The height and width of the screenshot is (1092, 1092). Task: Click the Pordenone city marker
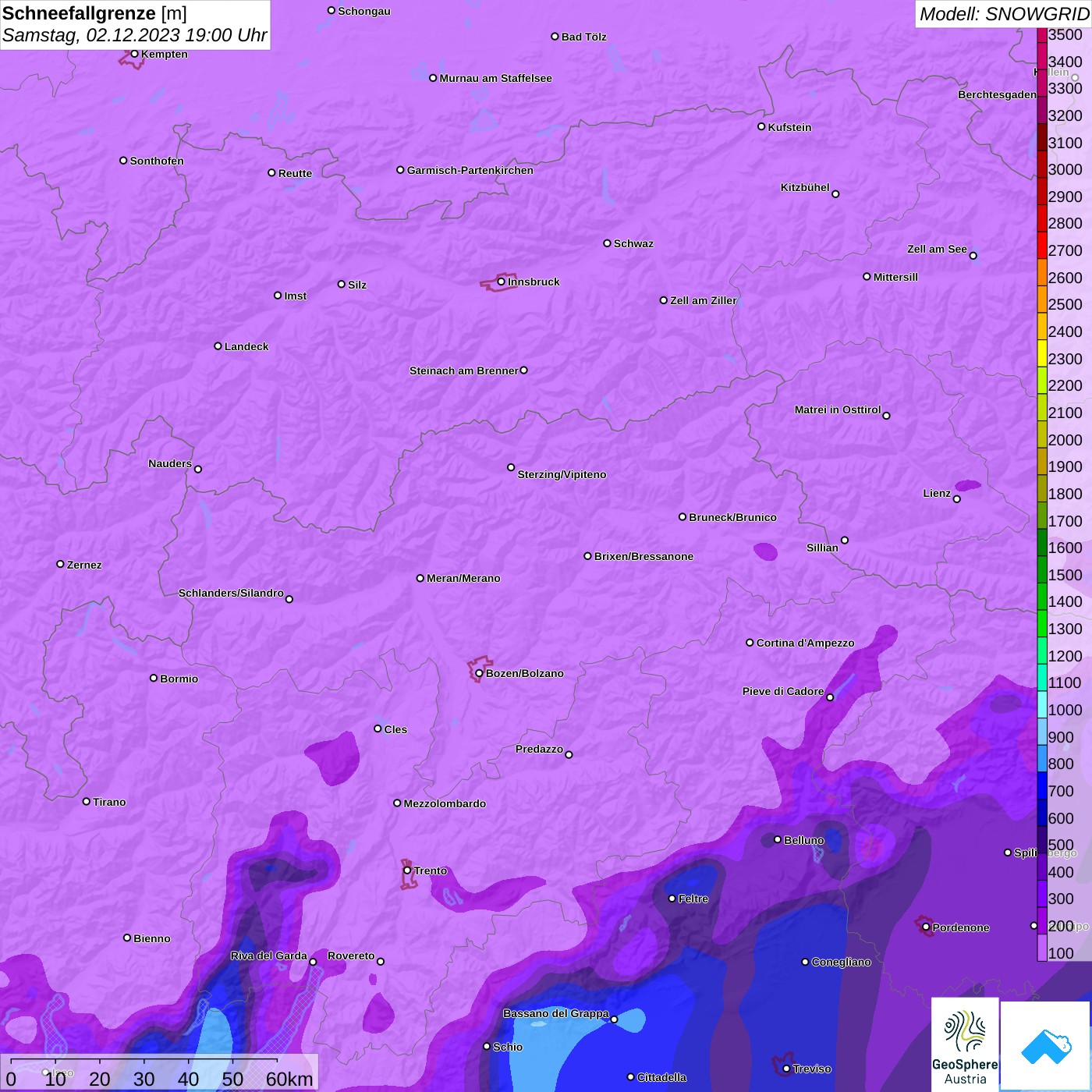pos(926,927)
